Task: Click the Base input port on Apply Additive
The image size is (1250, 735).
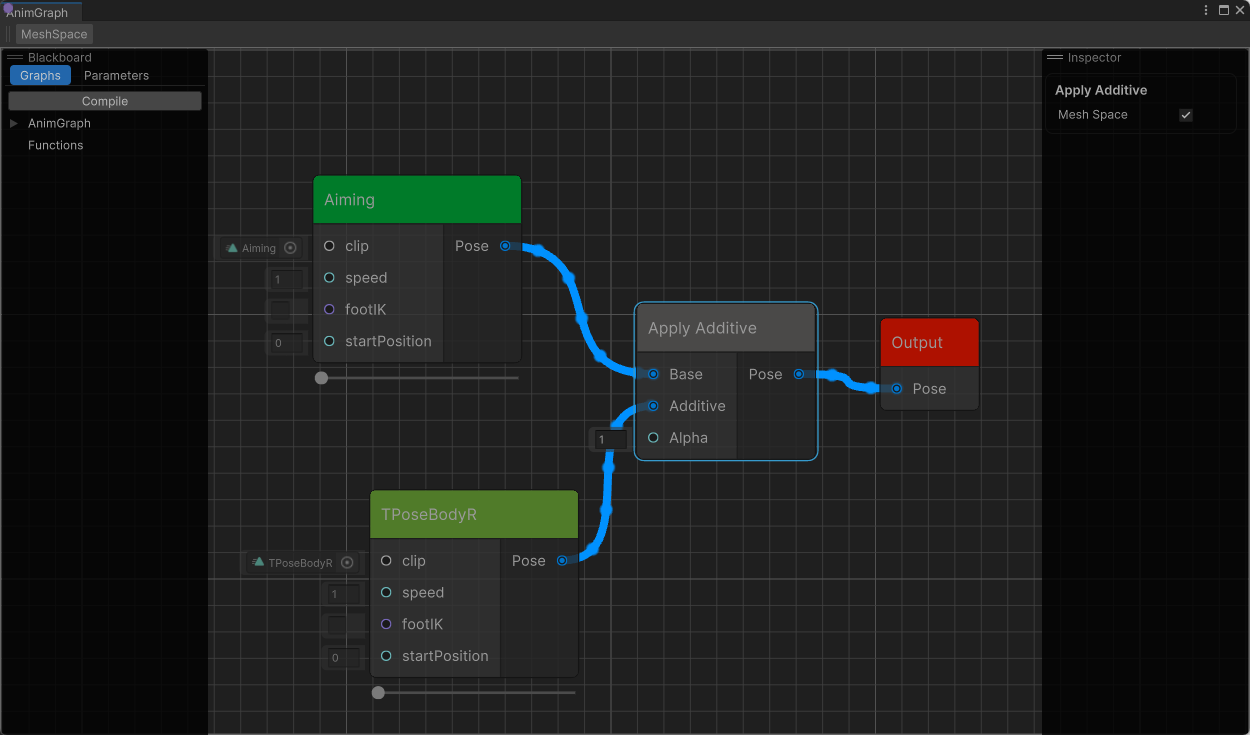Action: point(653,374)
